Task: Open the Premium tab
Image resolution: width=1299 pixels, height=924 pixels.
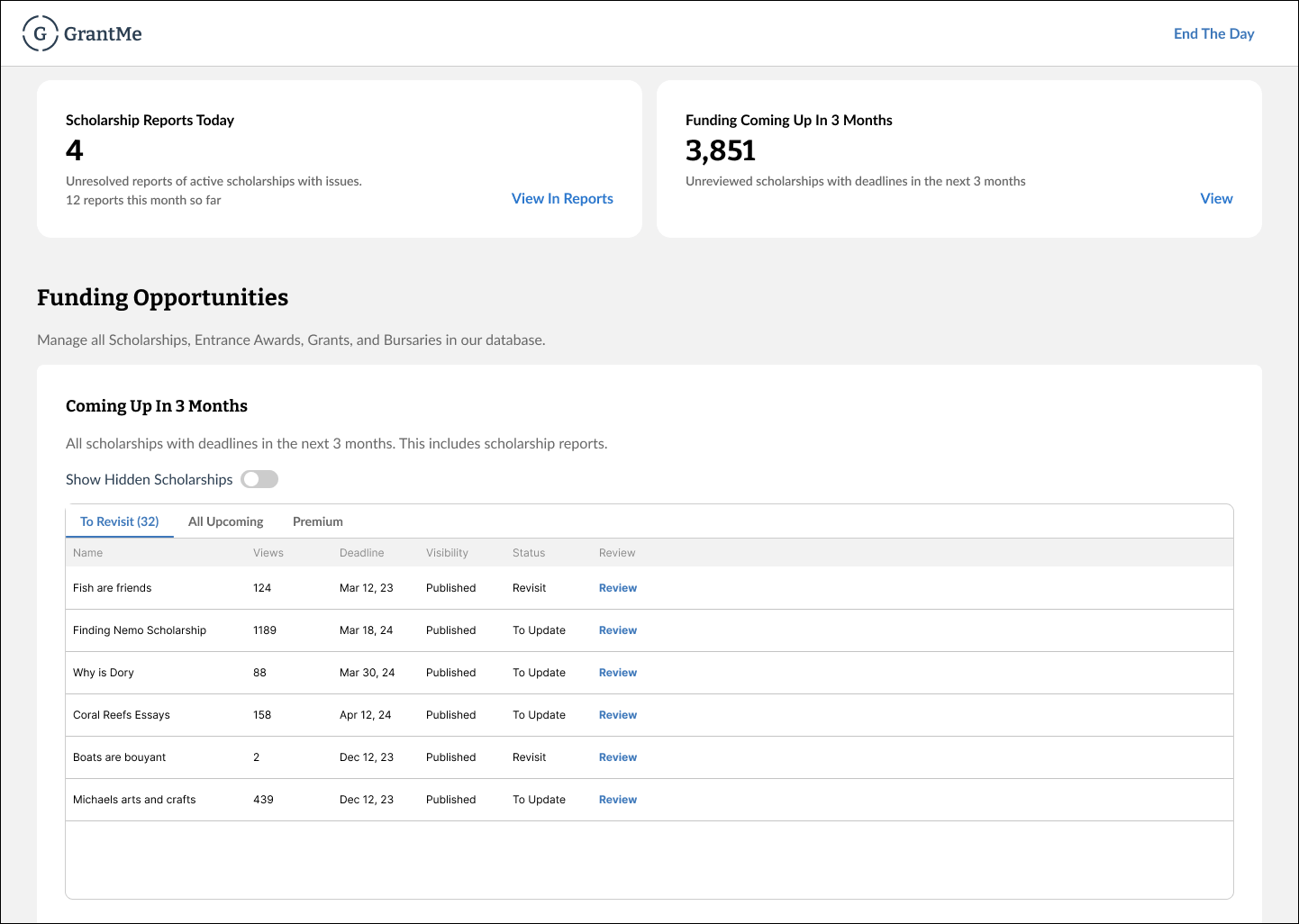Action: pyautogui.click(x=318, y=521)
